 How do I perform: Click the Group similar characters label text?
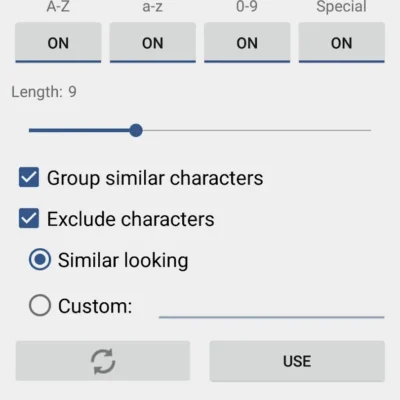click(155, 178)
